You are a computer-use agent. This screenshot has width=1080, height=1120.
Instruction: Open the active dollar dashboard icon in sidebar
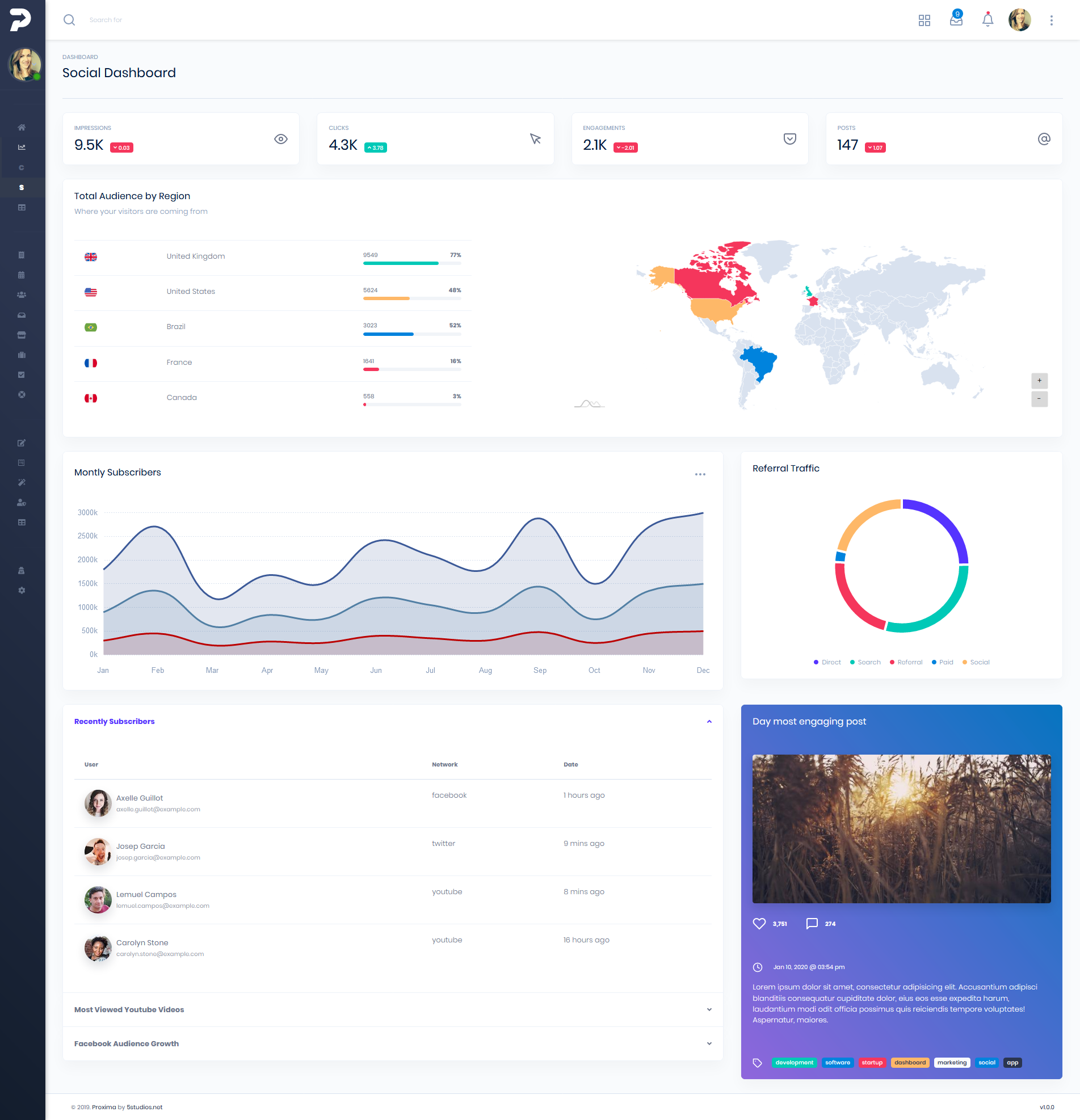(22, 187)
